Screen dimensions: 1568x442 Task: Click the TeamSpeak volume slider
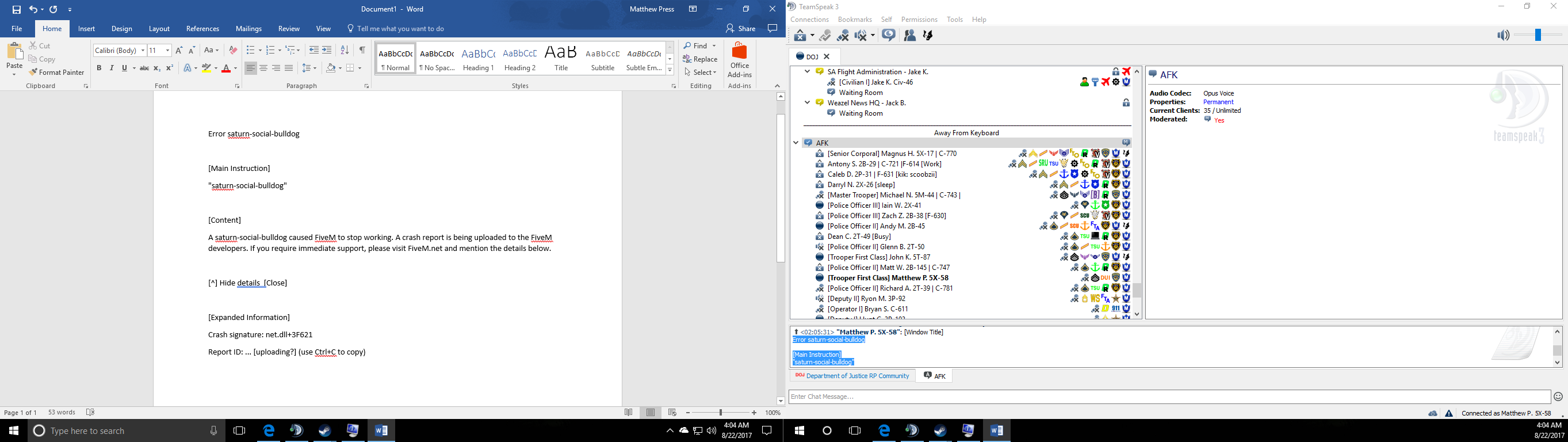click(x=1539, y=36)
